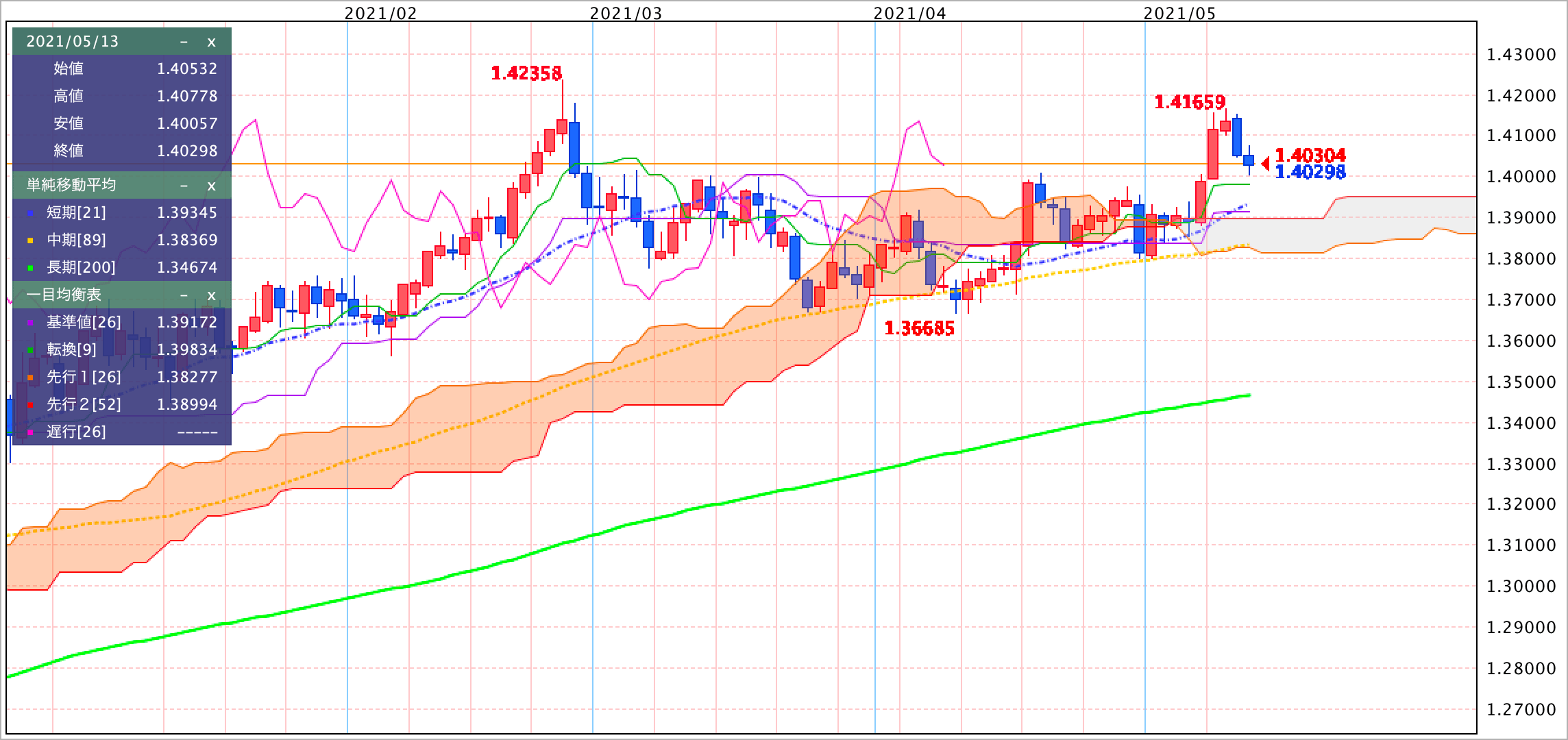Click the 転換[9] Ichimoku label
The height and width of the screenshot is (740, 1568).
[x=71, y=349]
